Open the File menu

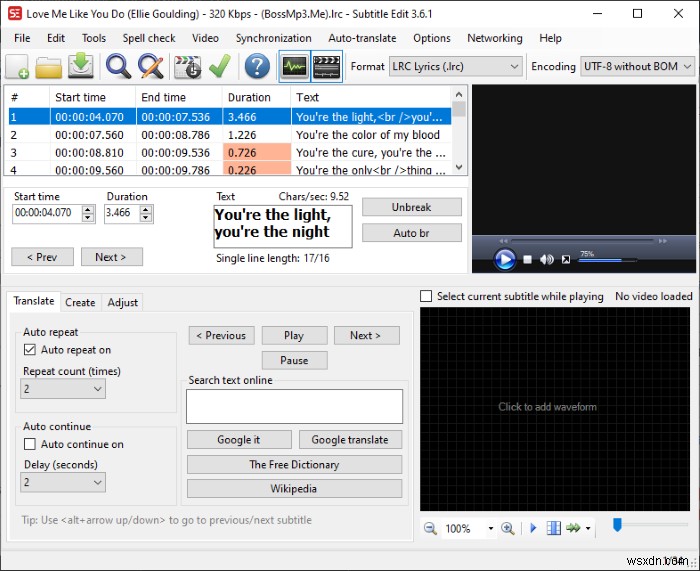coord(22,38)
